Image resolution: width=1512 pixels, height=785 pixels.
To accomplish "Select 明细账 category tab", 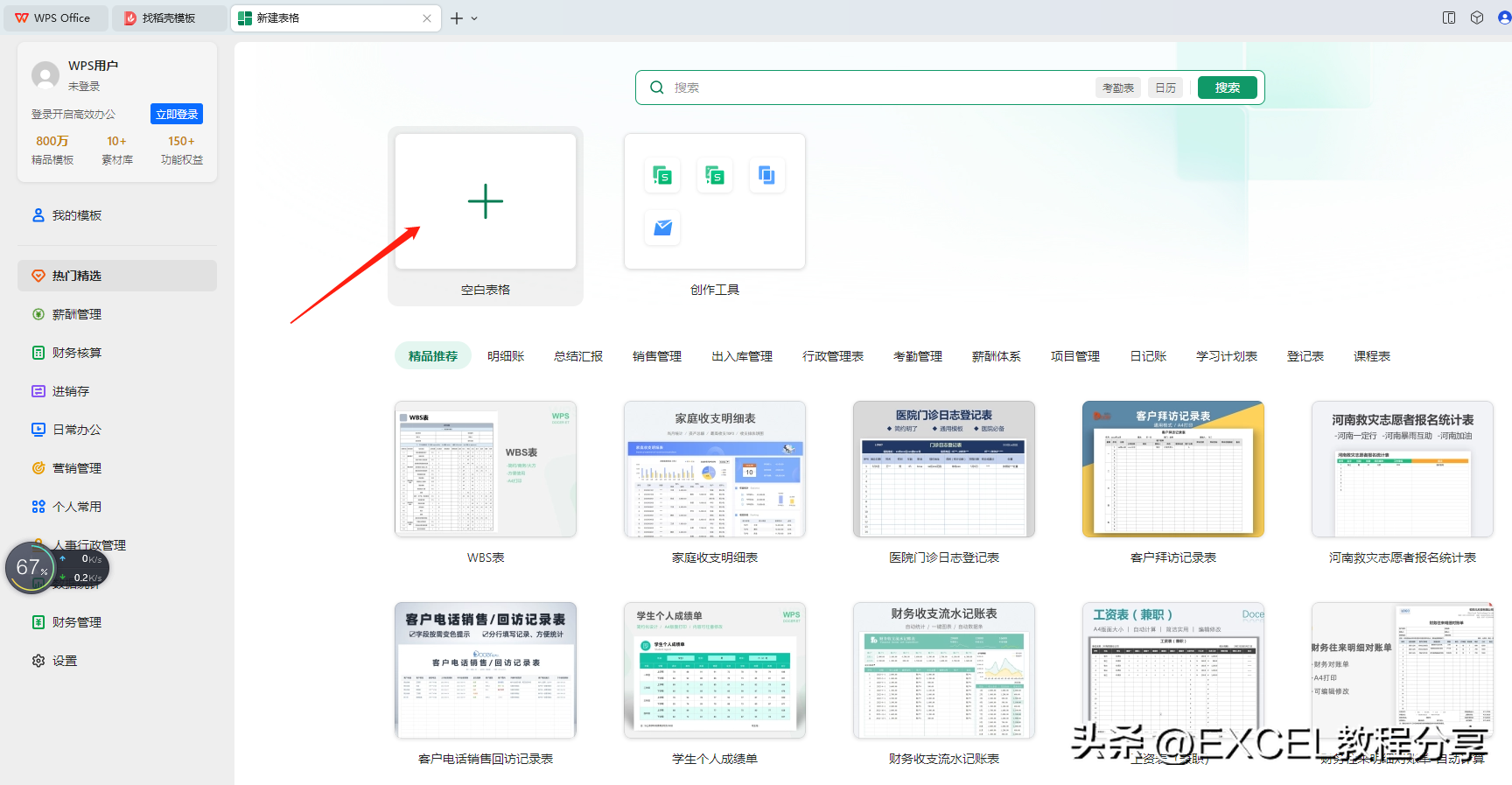I will tap(506, 356).
